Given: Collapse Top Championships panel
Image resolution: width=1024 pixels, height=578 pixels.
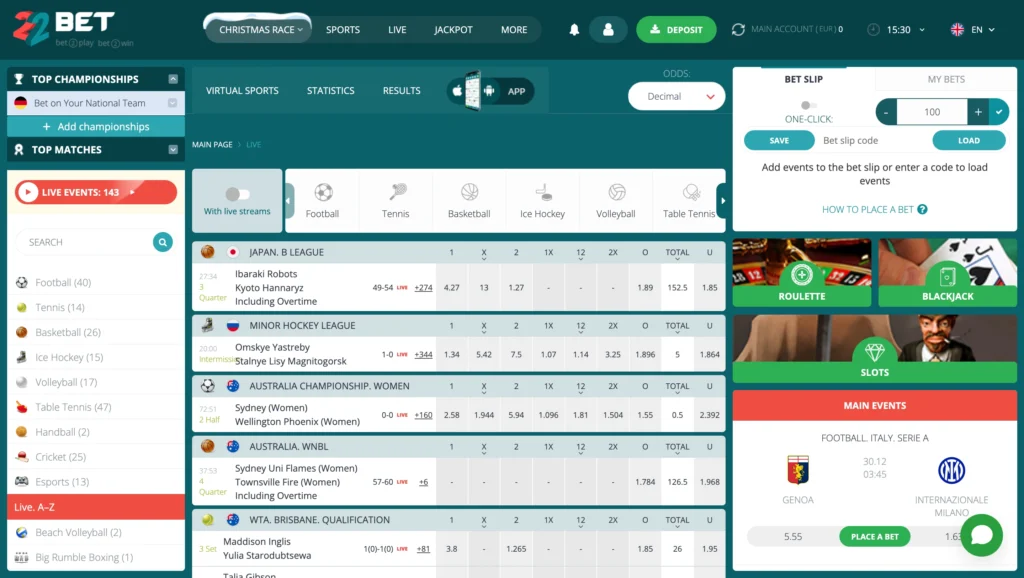Looking at the screenshot, I should tap(173, 79).
